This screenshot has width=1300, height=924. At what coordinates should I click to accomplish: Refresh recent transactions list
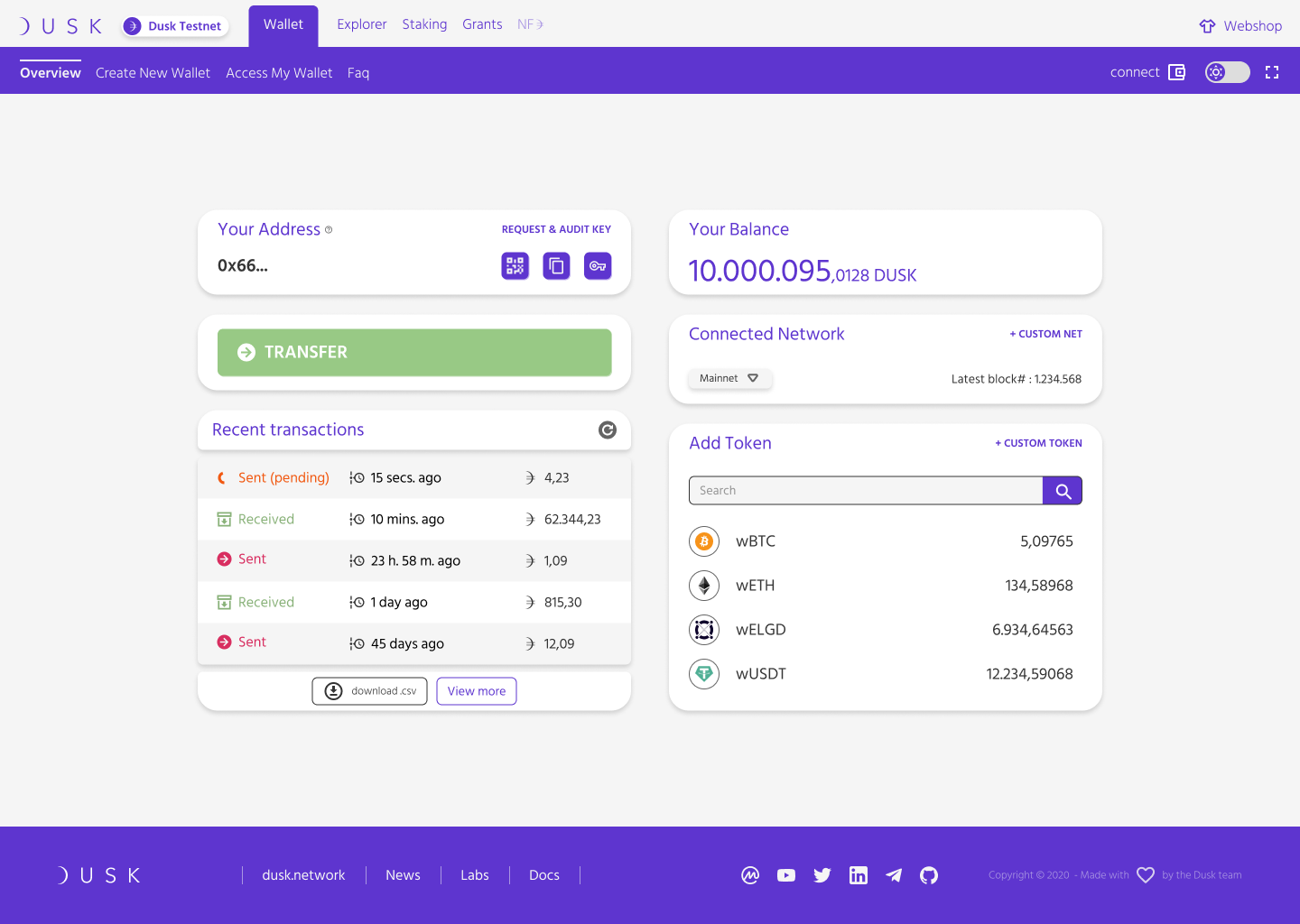(608, 430)
